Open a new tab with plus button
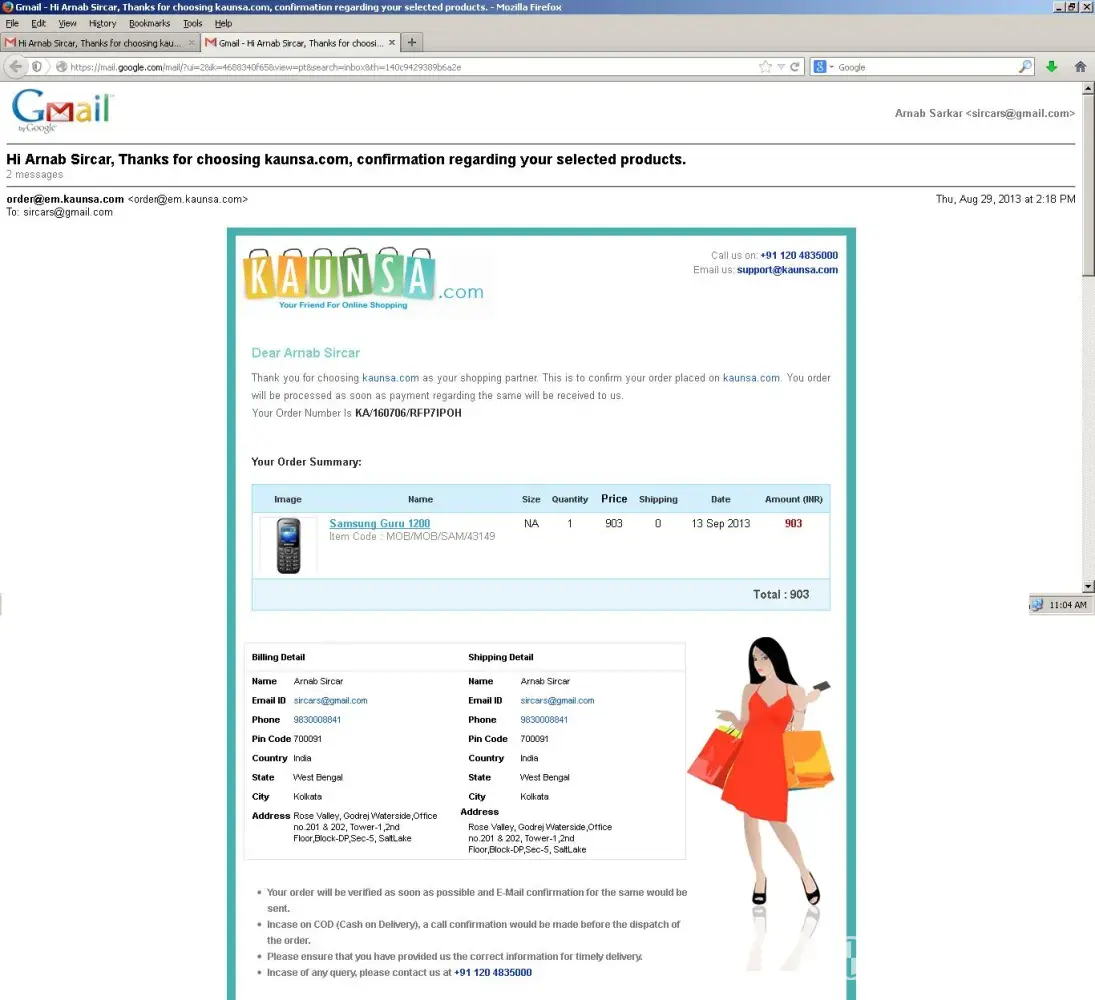The height and width of the screenshot is (1000, 1095). click(412, 42)
